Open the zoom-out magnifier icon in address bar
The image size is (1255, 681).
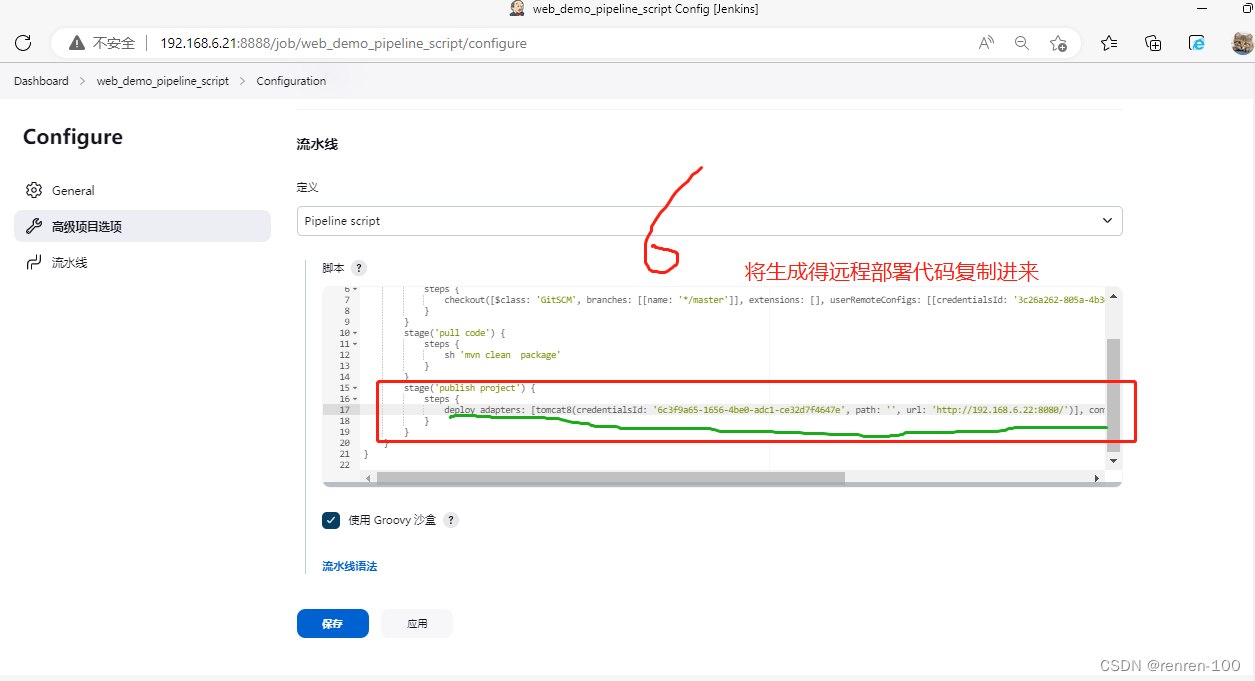(x=1022, y=43)
